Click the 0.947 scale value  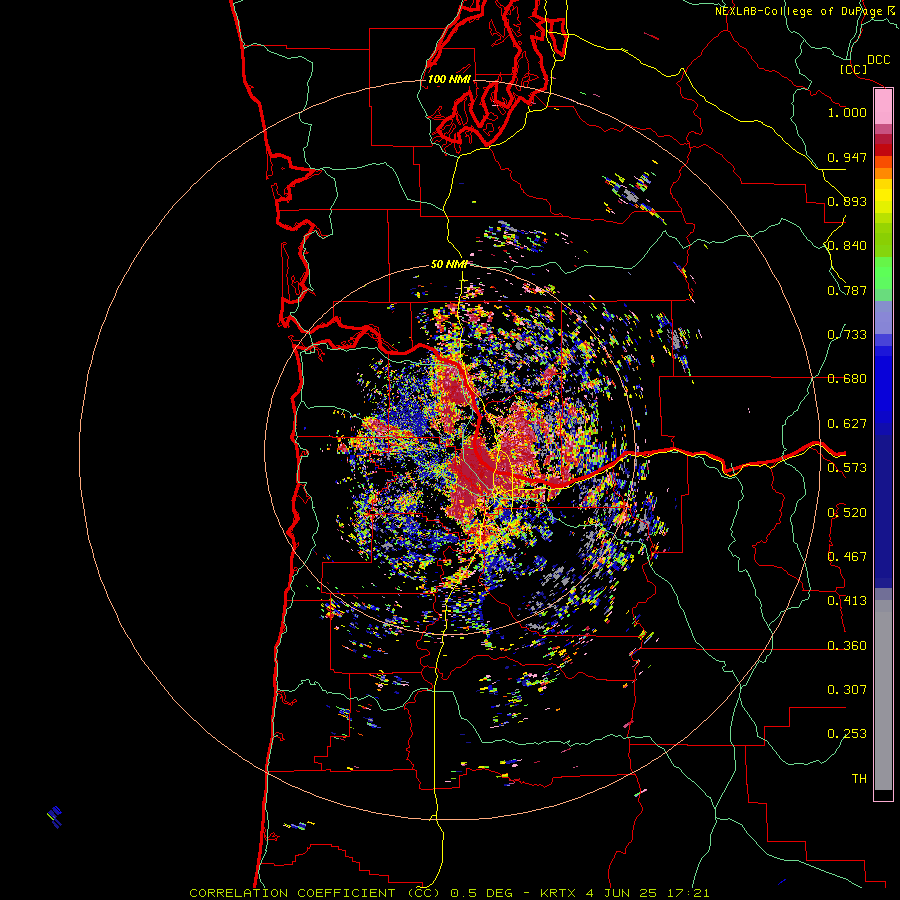pyautogui.click(x=847, y=157)
